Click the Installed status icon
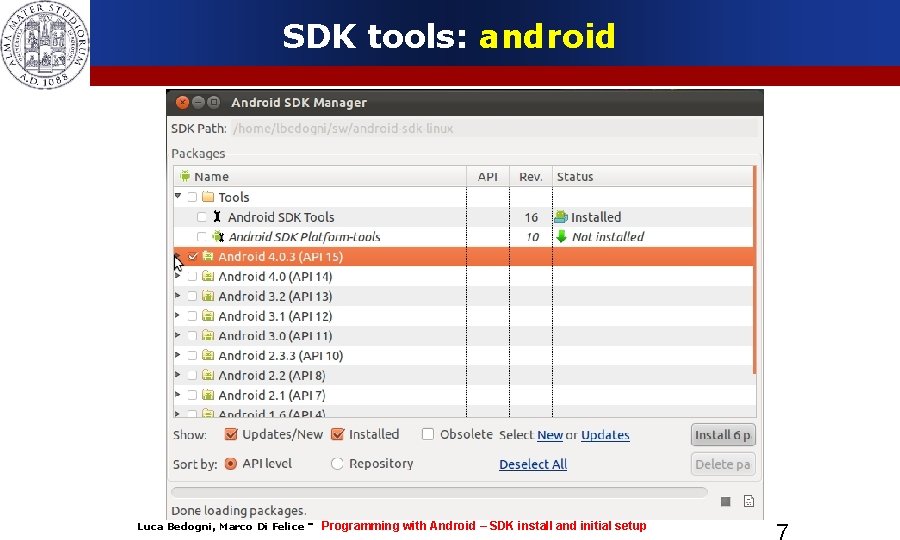 click(561, 216)
